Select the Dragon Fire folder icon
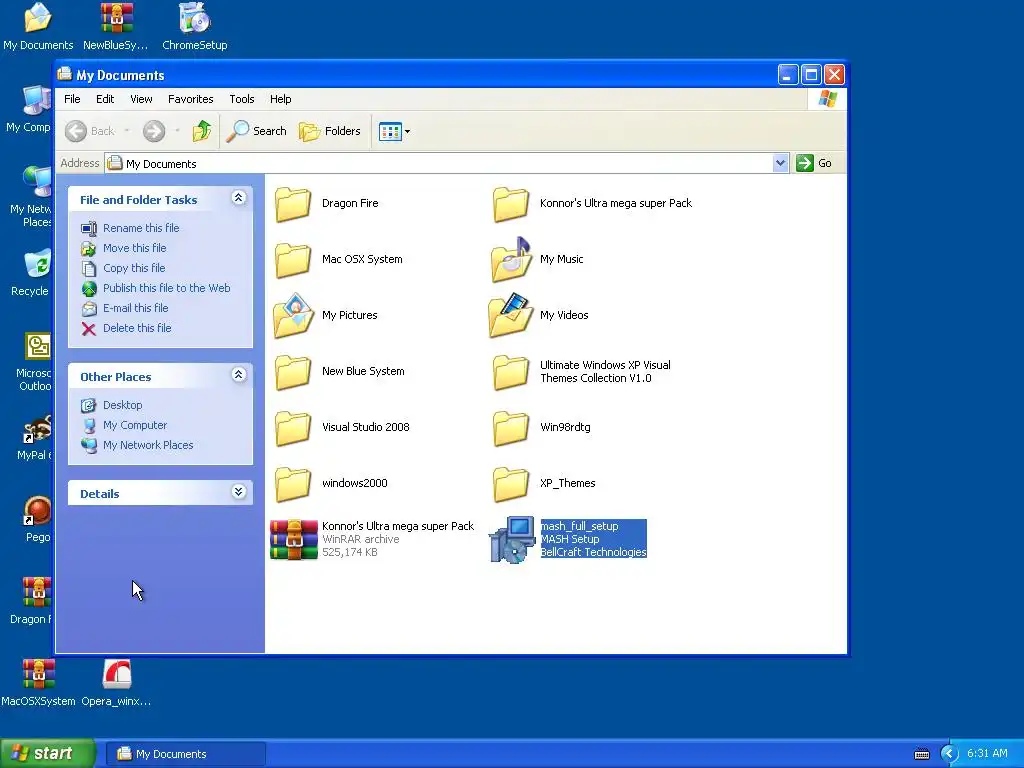The image size is (1024, 768). [x=293, y=204]
